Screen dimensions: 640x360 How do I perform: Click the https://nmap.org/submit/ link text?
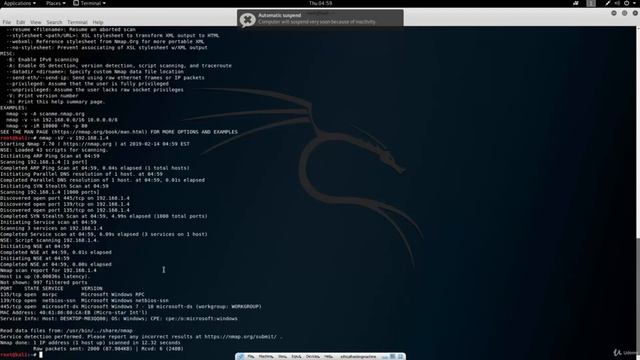240,337
